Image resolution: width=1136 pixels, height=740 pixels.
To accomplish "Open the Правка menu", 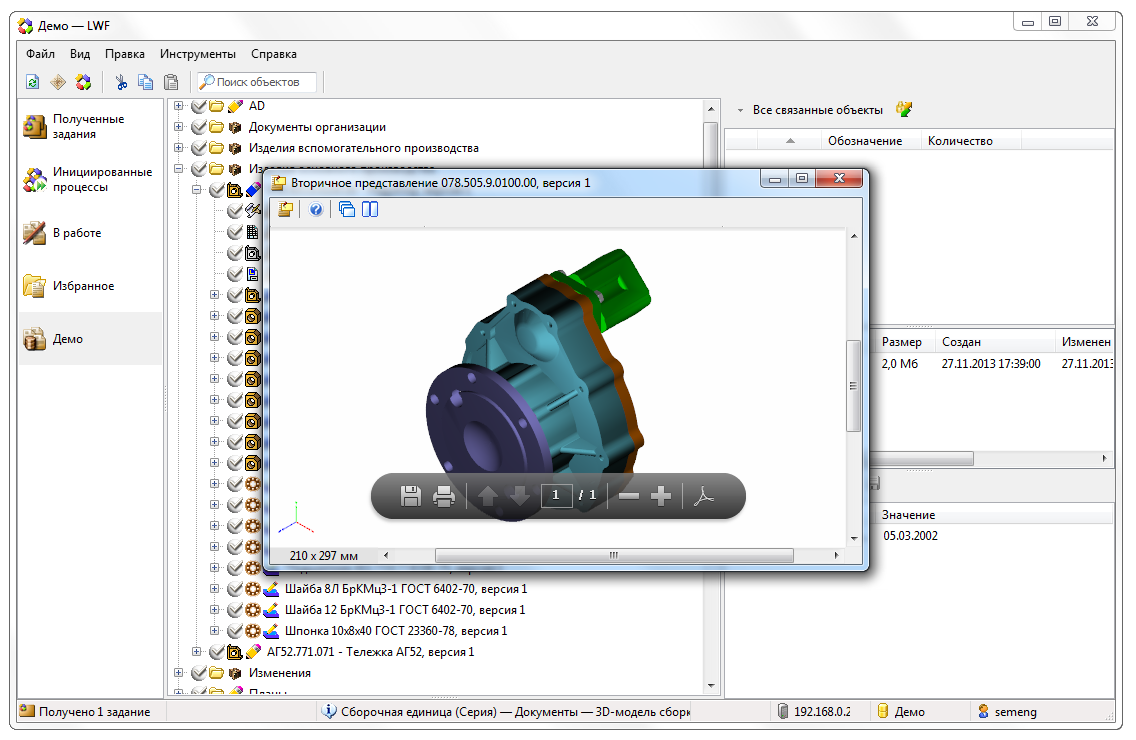I will pyautogui.click(x=125, y=54).
